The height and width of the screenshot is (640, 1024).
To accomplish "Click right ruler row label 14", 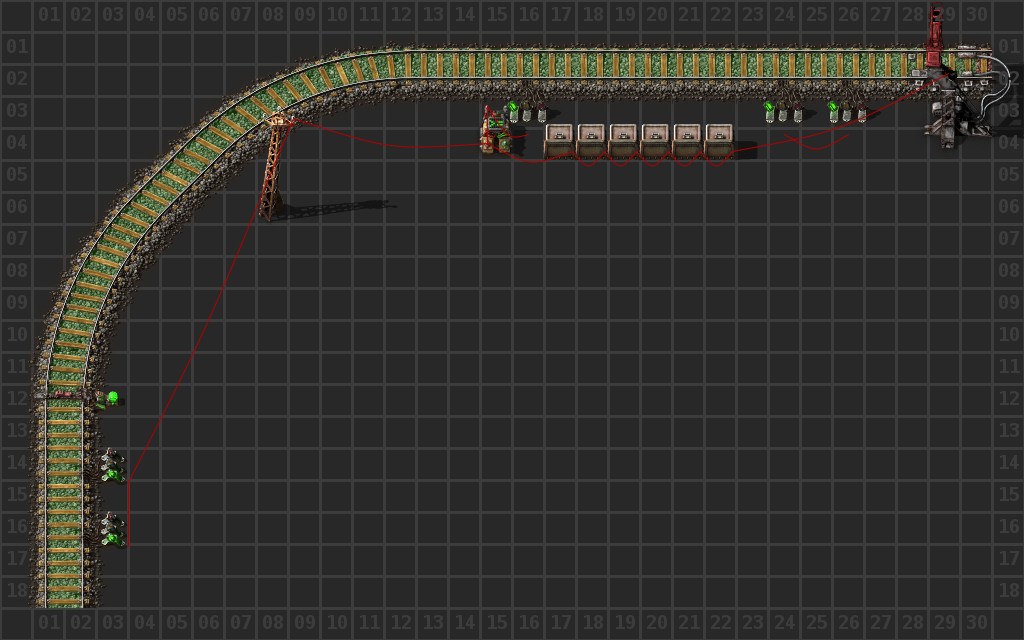I will coord(1008,462).
